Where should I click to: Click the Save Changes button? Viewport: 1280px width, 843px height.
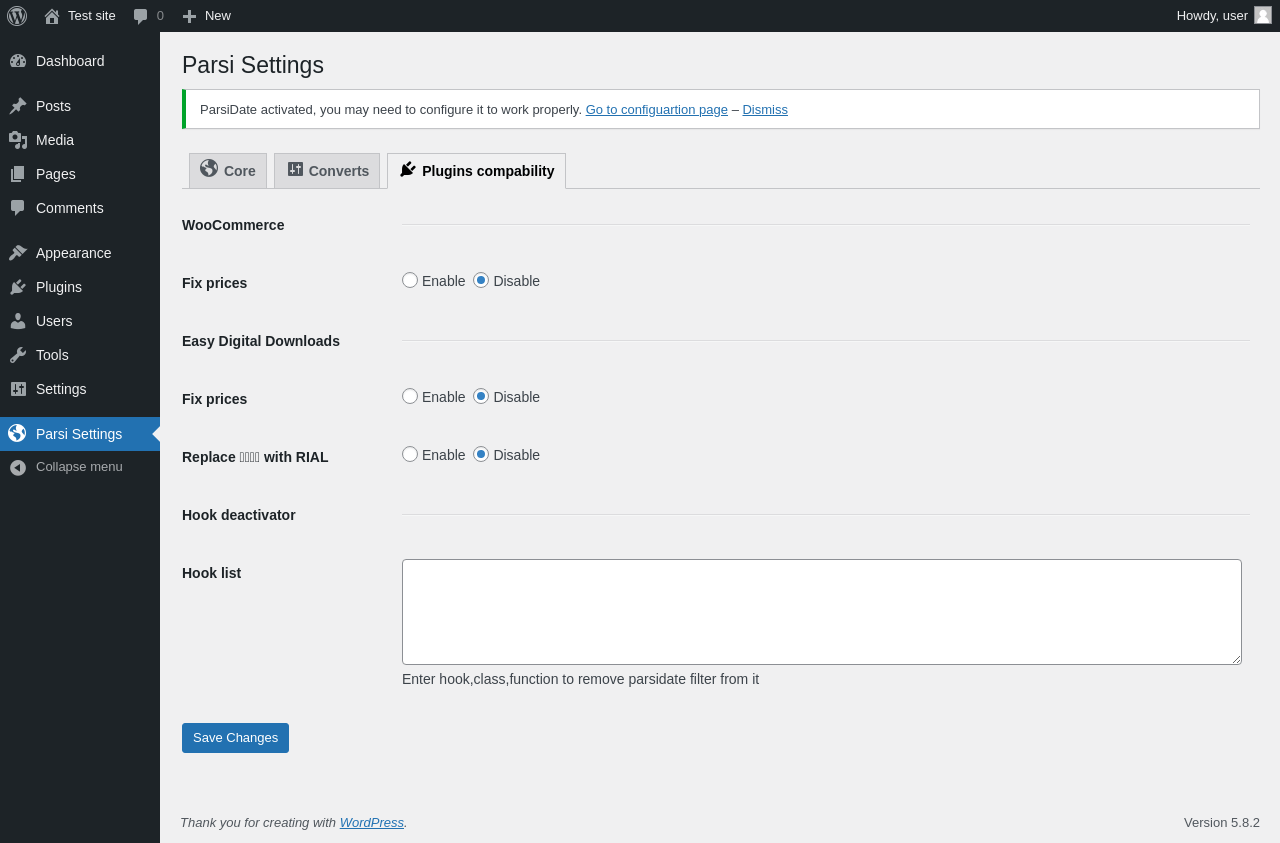235,738
